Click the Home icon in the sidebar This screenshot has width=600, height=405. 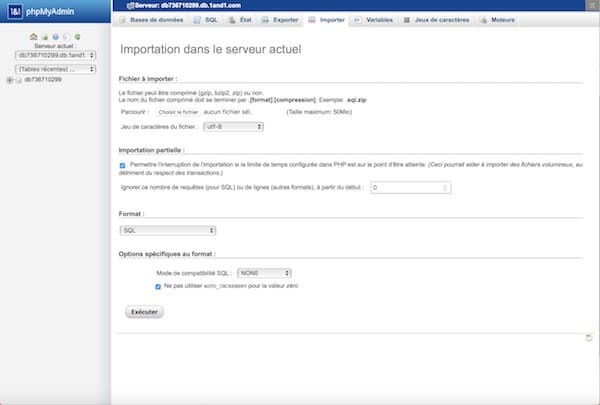(x=33, y=37)
